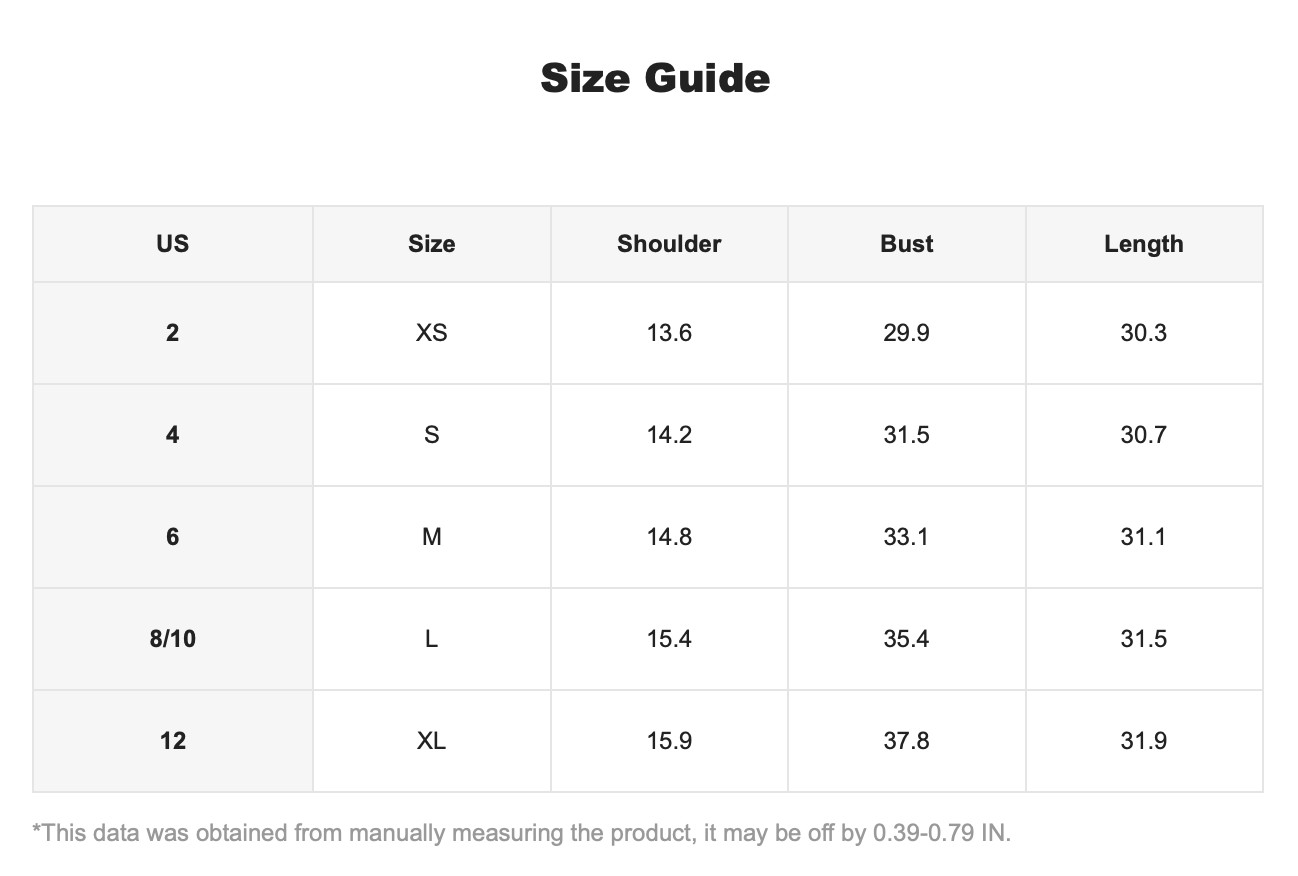Click the Bust column header
1298x876 pixels.
(x=907, y=244)
